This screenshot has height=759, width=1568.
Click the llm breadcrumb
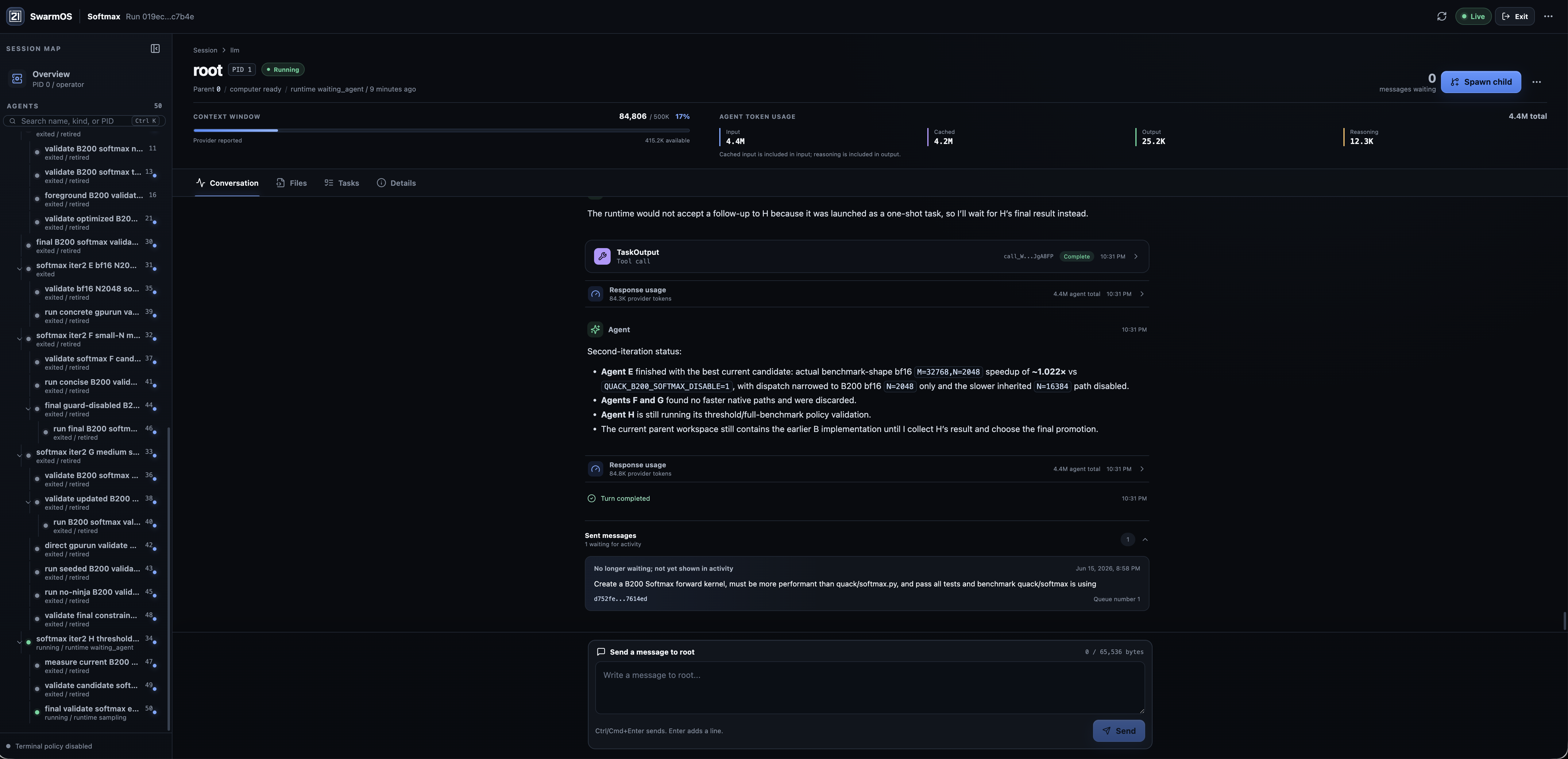click(x=234, y=50)
